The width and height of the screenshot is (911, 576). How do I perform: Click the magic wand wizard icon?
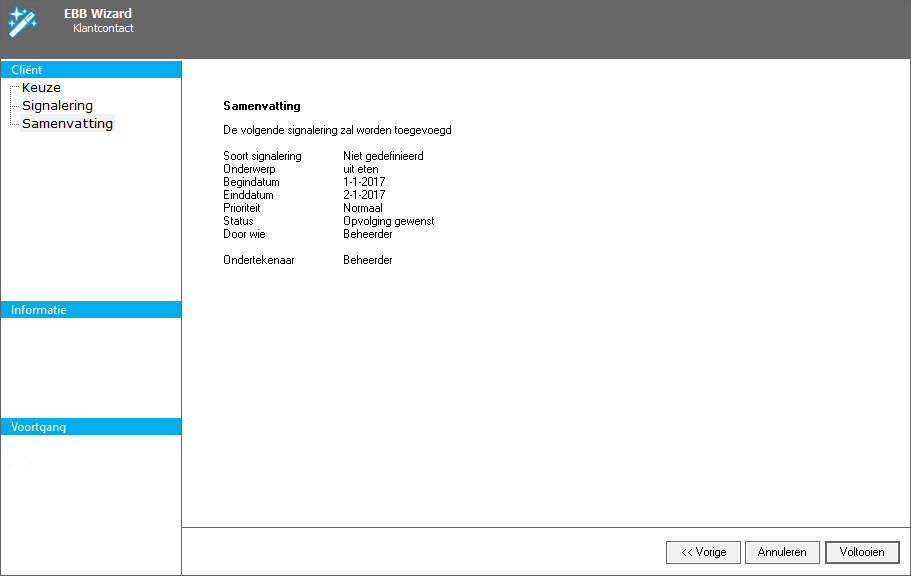(22, 20)
